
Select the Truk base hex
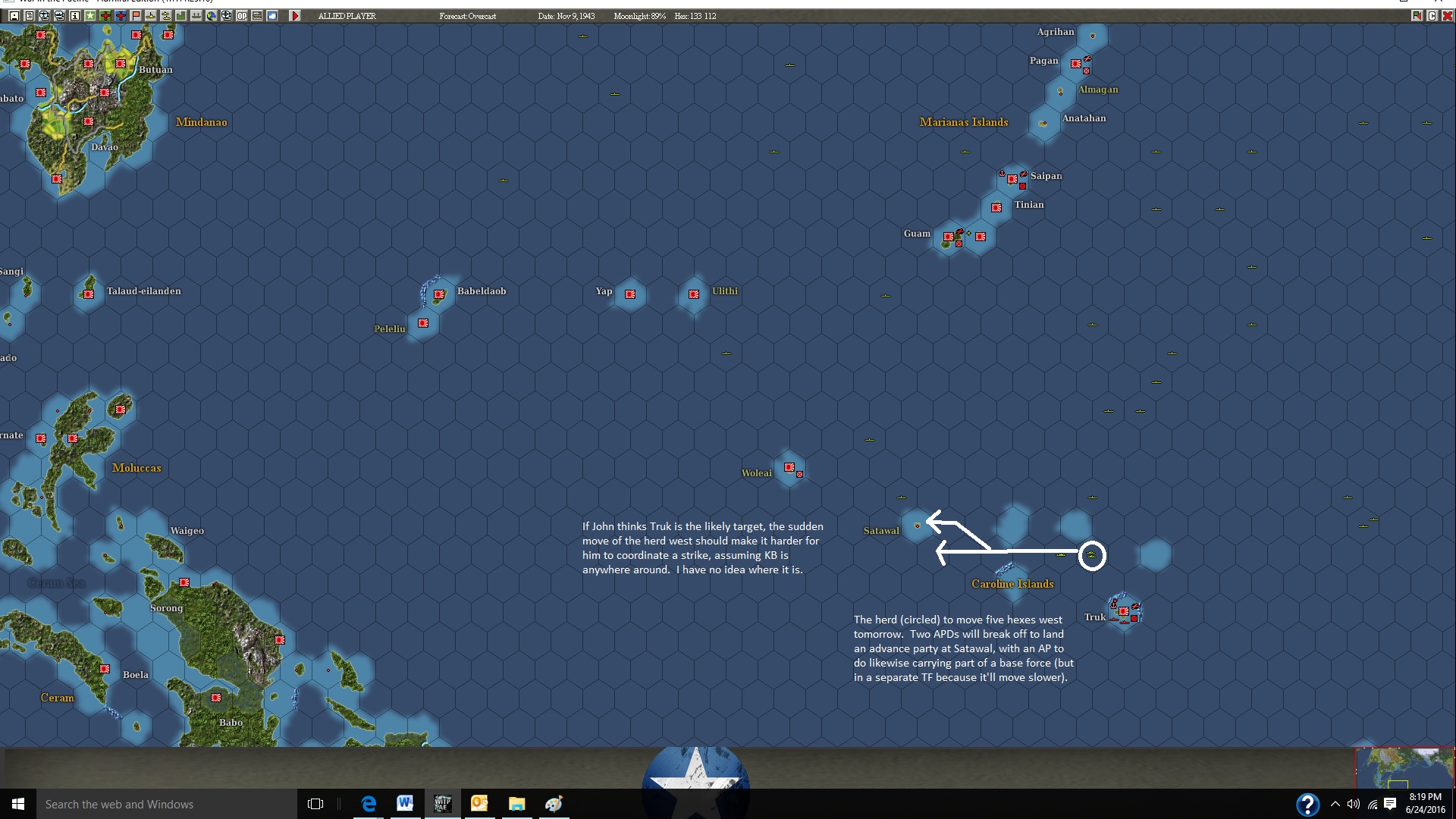1124,611
